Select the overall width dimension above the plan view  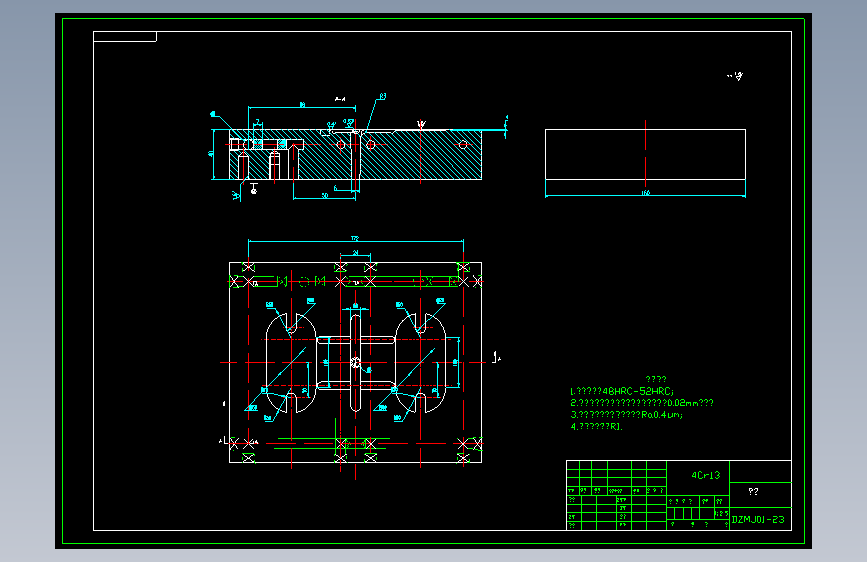point(355,238)
